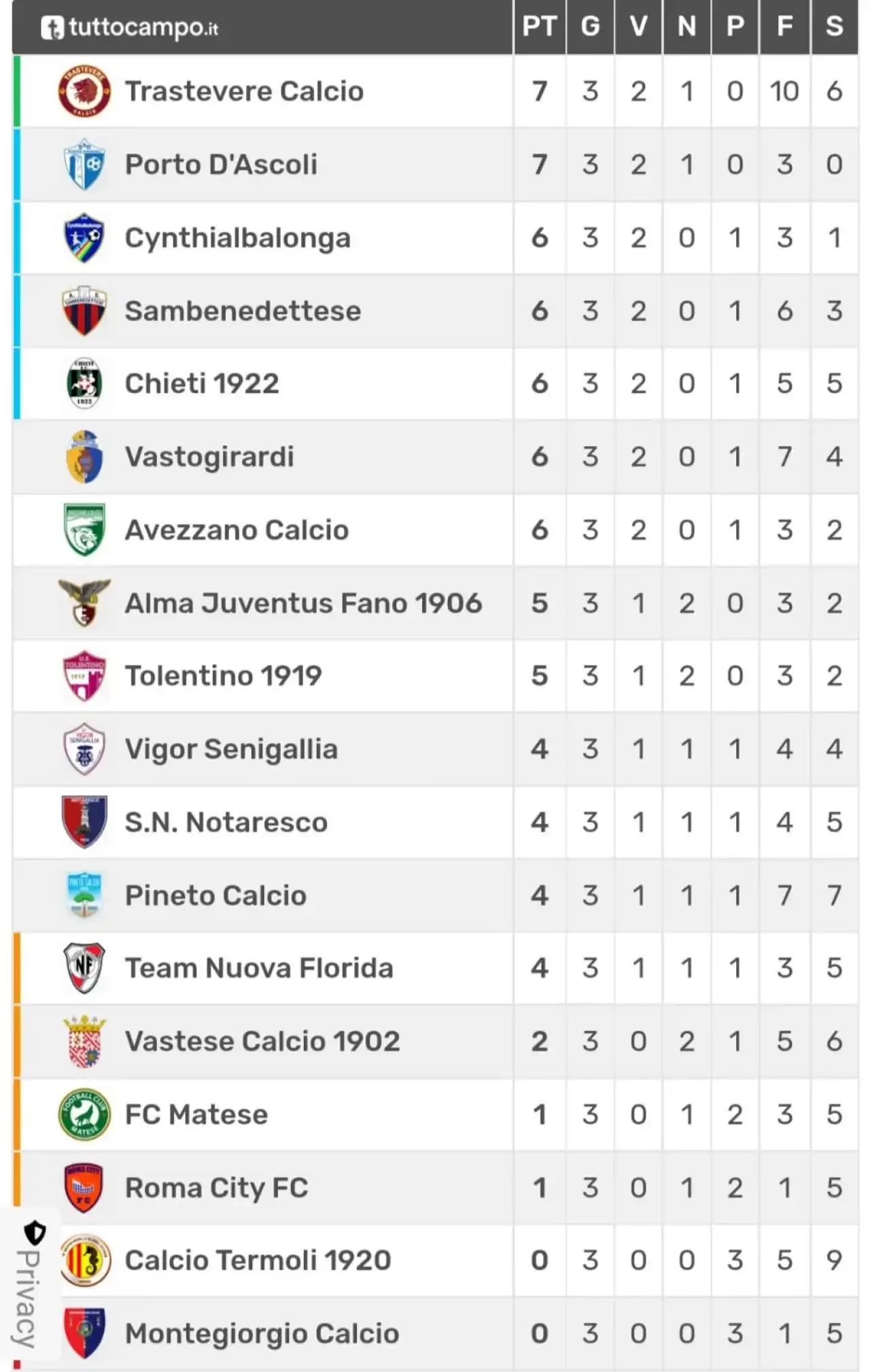The width and height of the screenshot is (870, 1372).
Task: Select the F goals-for column header
Action: (784, 27)
